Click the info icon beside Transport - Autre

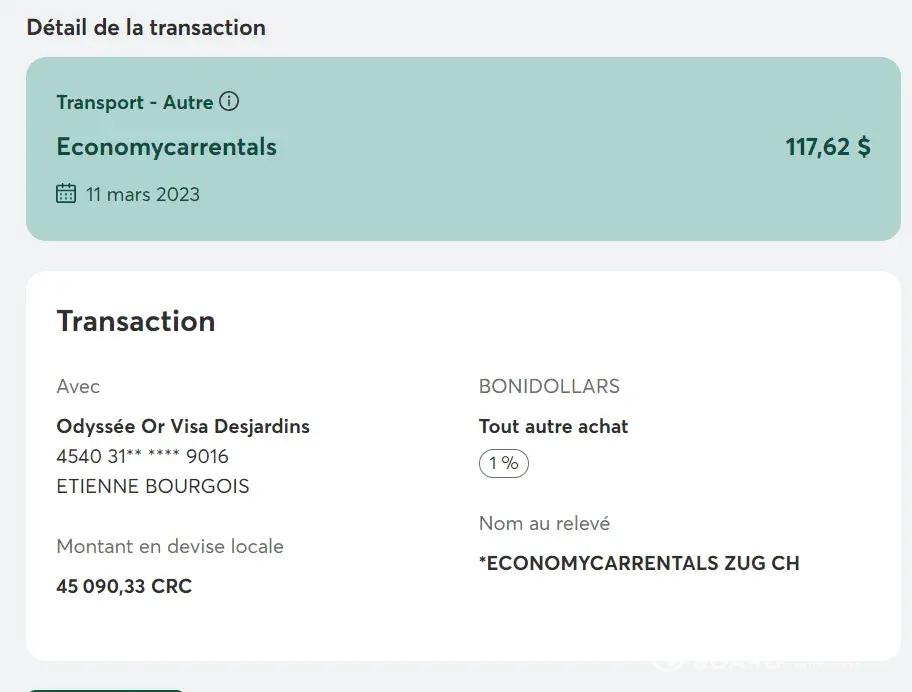pyautogui.click(x=229, y=102)
